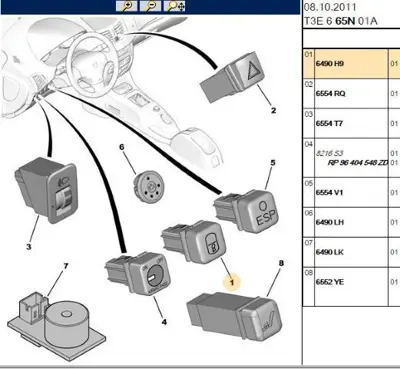Click quantity 01 in the 6490 H9 row
400x369 pixels.
[394, 63]
